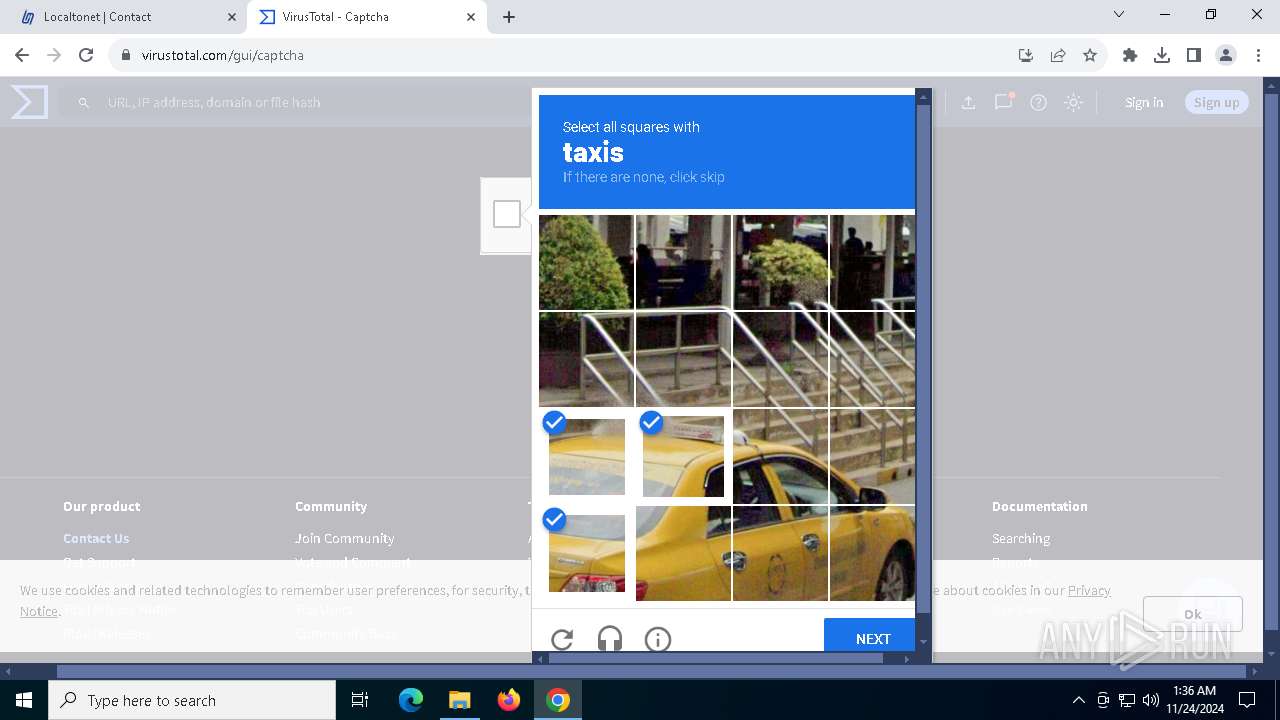This screenshot has width=1280, height=720.
Task: Click the Sign up button
Action: 1216,102
